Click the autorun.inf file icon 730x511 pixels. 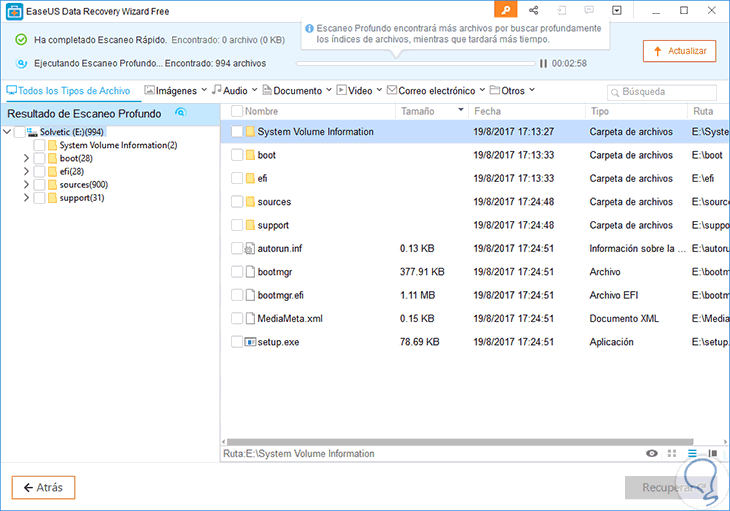250,249
